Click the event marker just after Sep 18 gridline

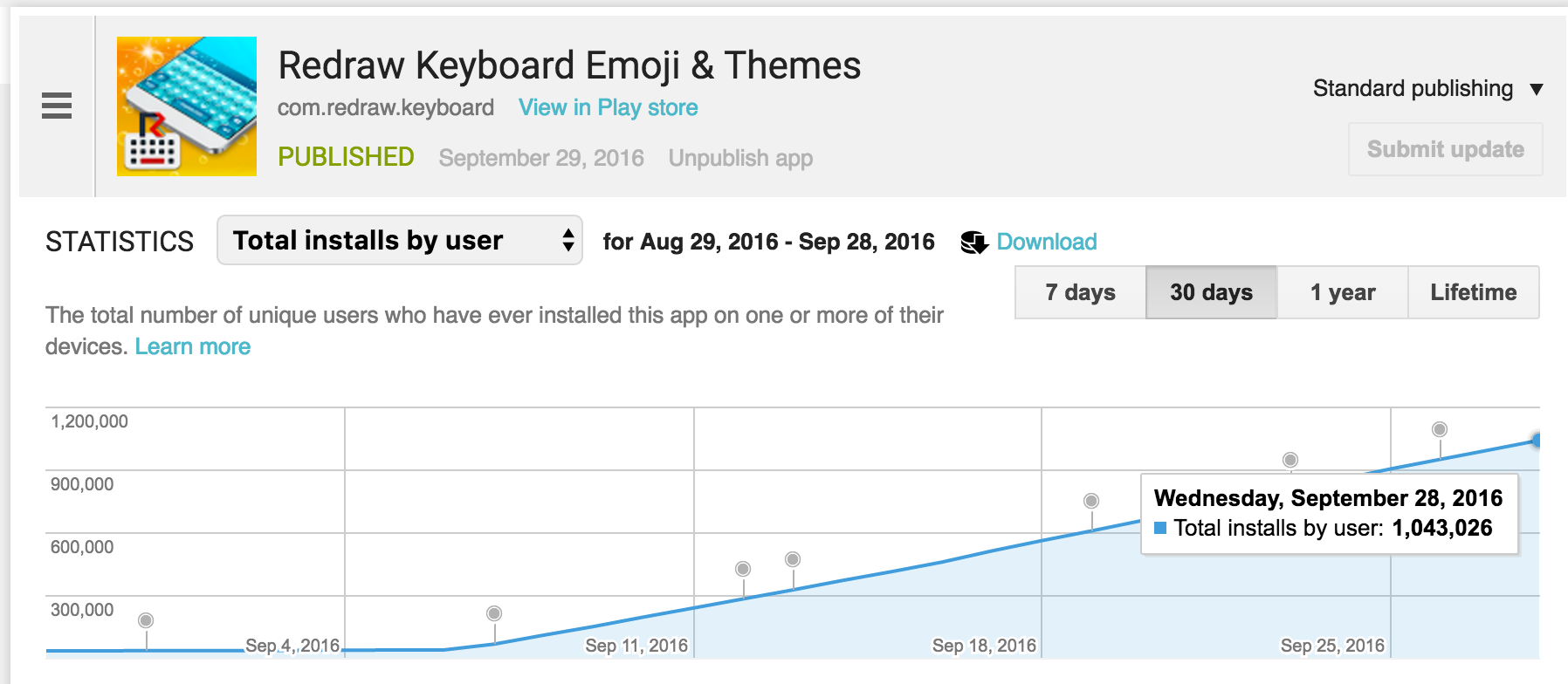(1091, 501)
